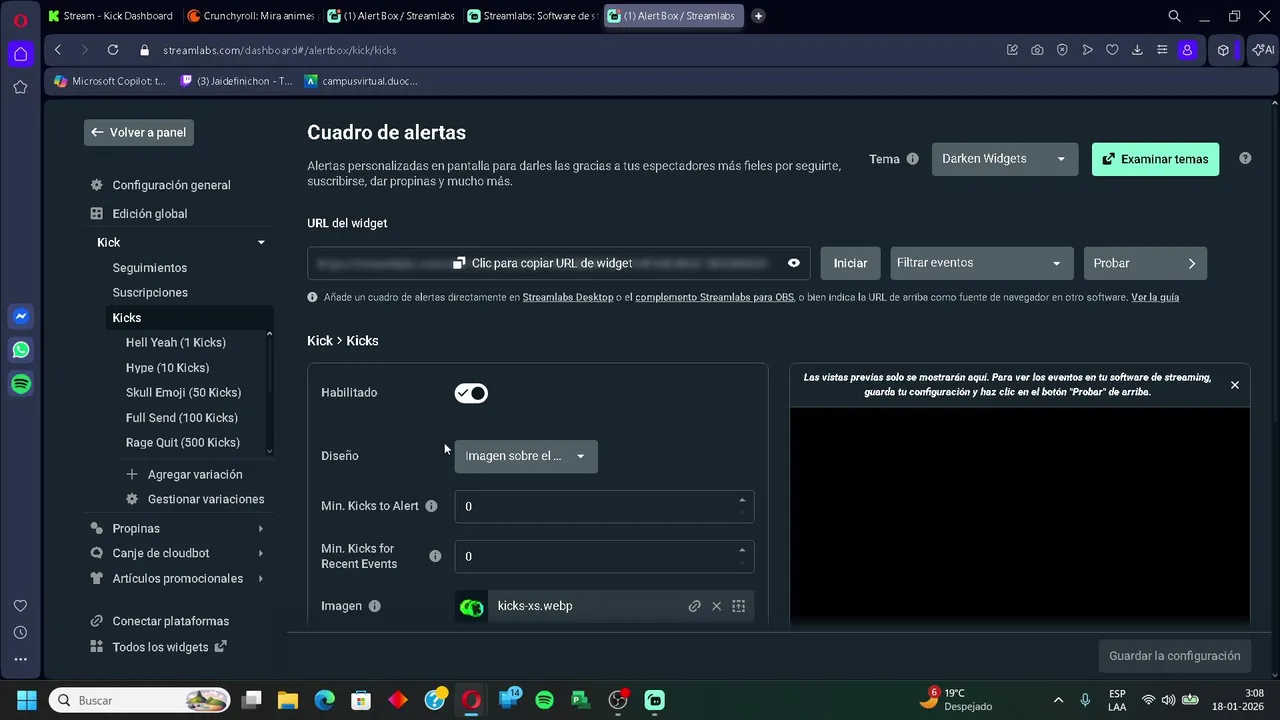Click Imagen info icon
The height and width of the screenshot is (720, 1280).
[x=375, y=606]
